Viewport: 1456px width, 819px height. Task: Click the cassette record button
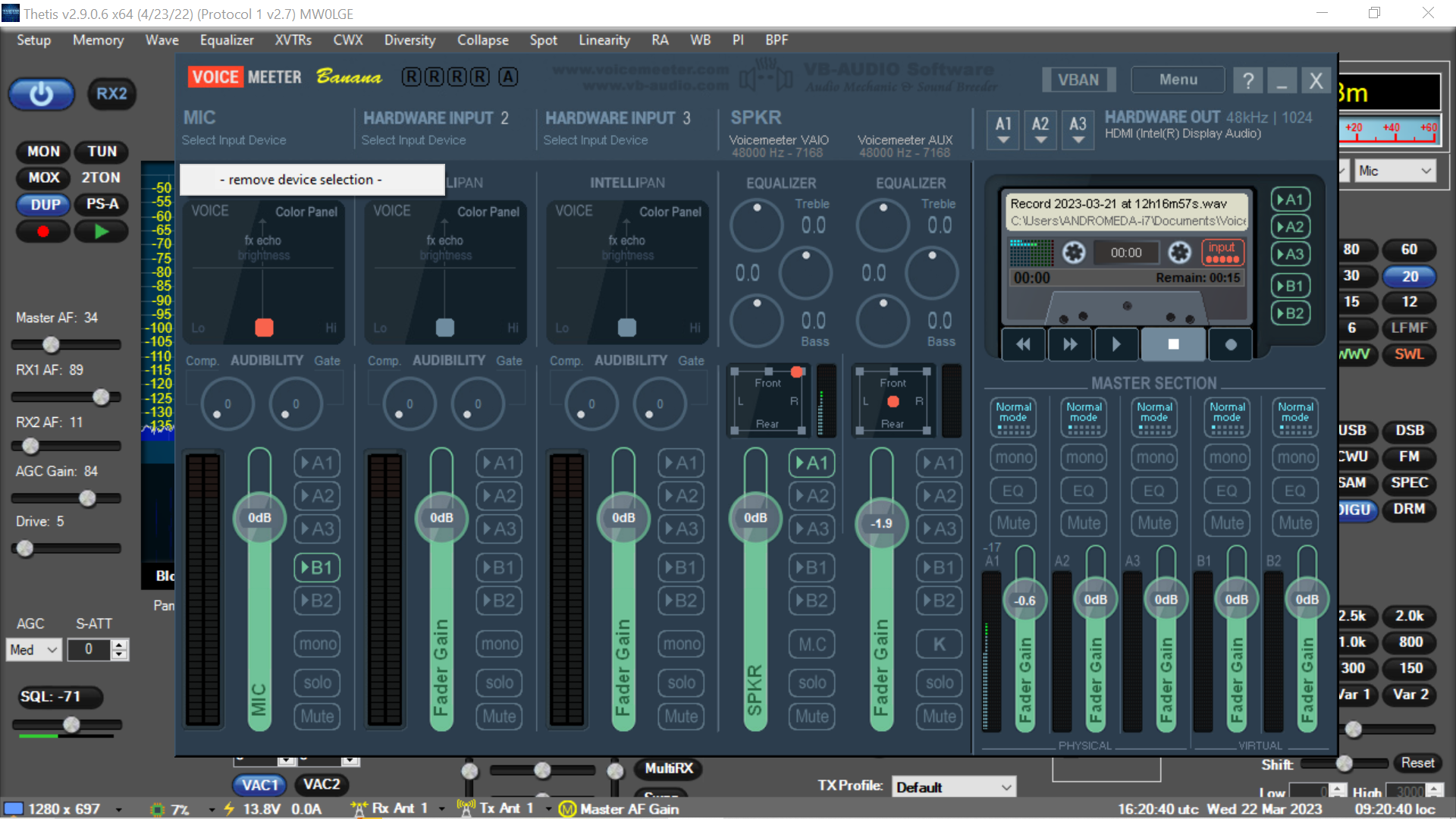pos(1230,344)
